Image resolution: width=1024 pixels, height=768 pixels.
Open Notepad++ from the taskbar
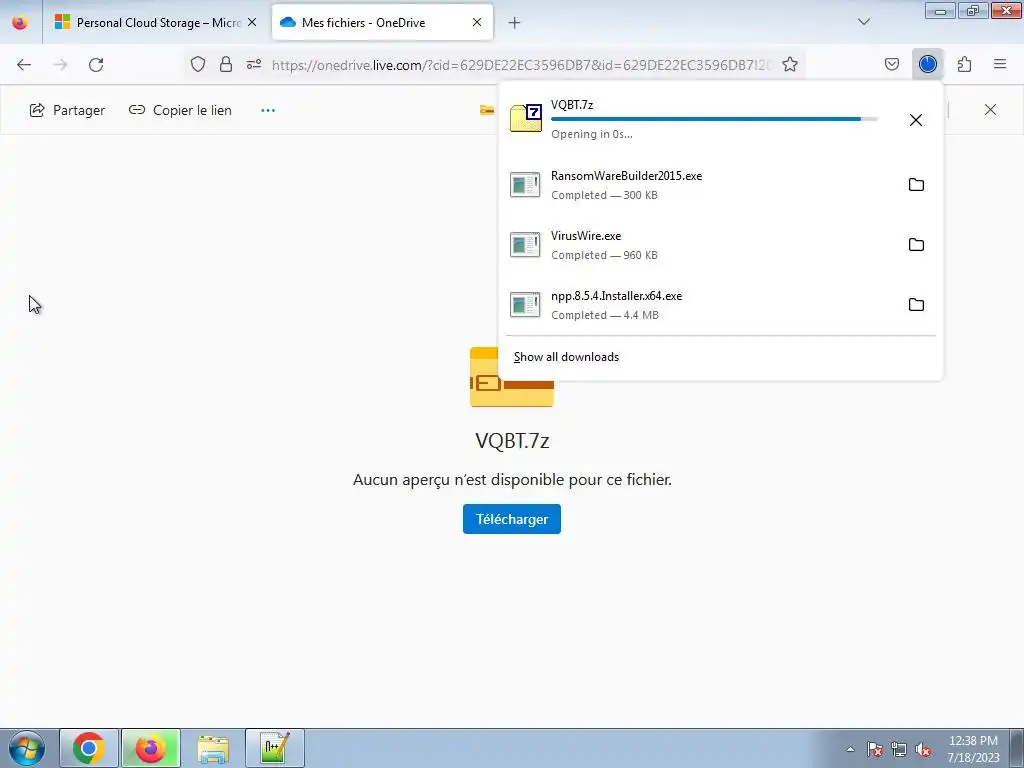pyautogui.click(x=275, y=748)
